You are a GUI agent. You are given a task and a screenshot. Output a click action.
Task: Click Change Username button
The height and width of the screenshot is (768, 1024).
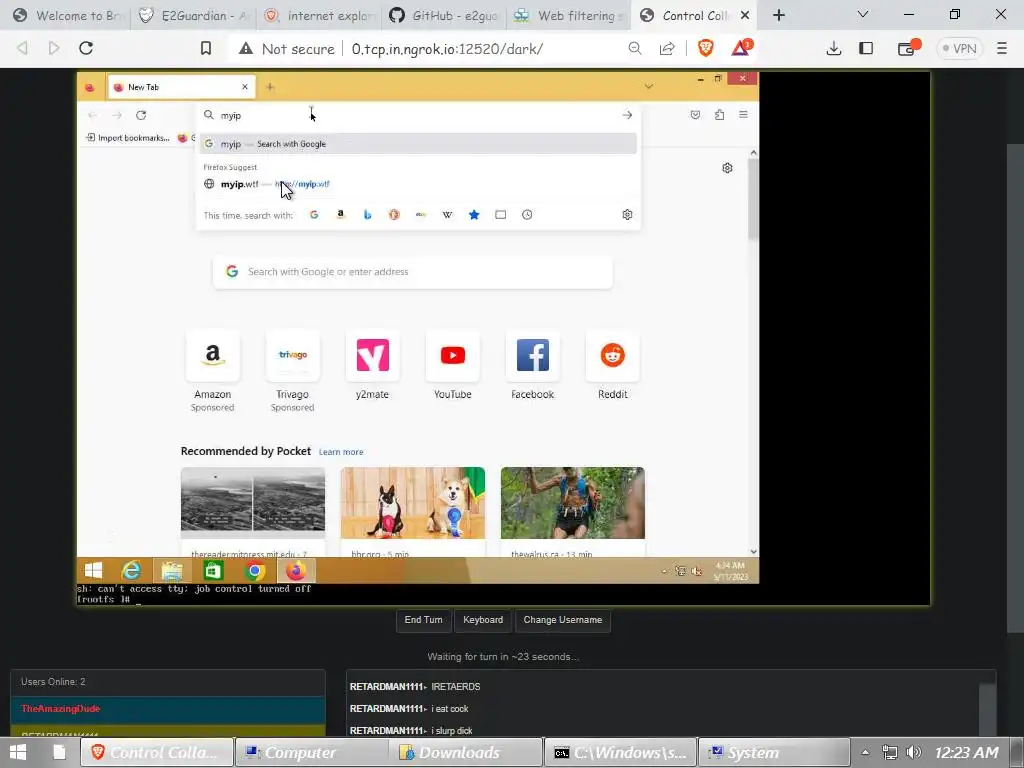(x=563, y=620)
